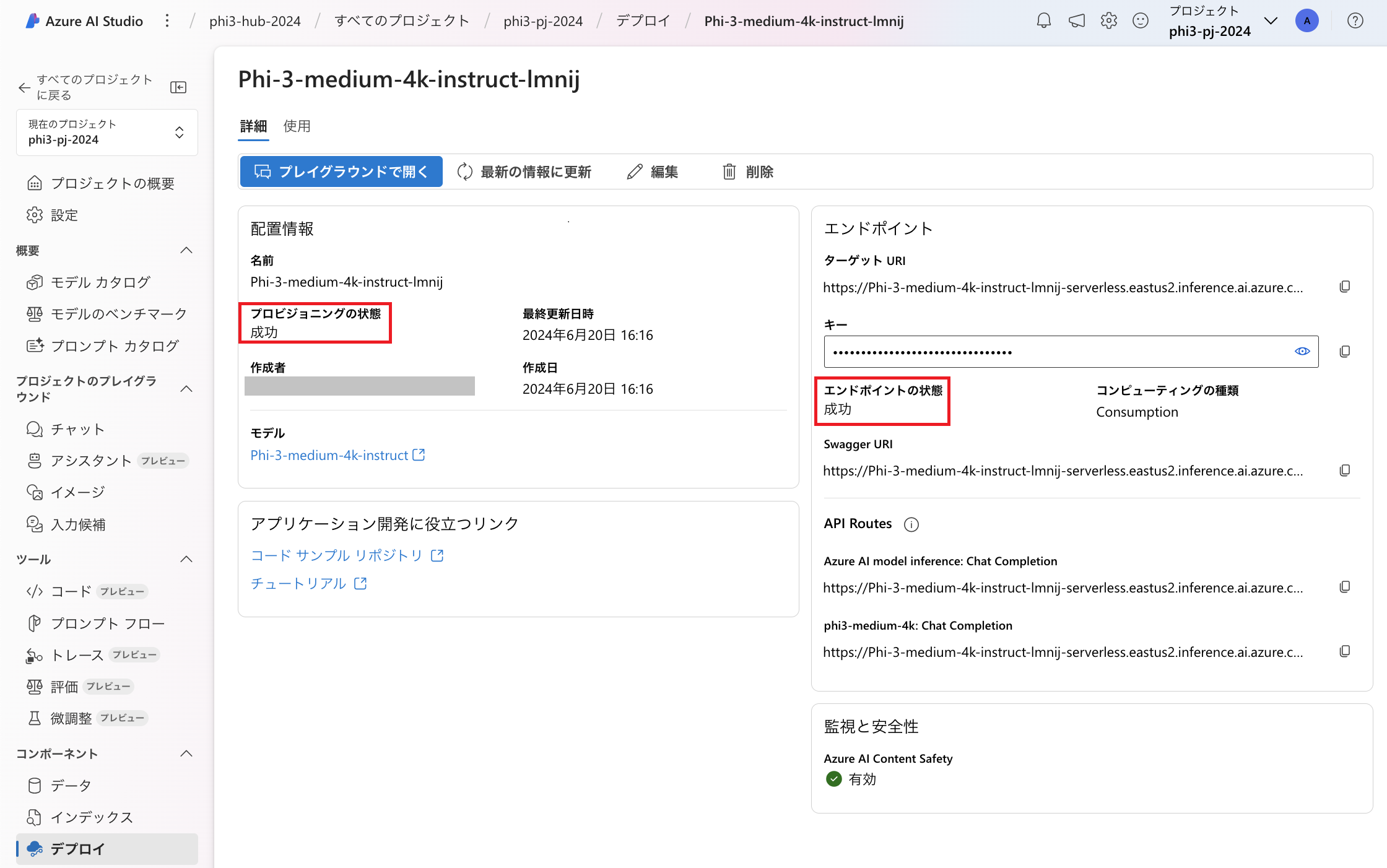Open 入力候補 in the sidebar

[x=107, y=524]
